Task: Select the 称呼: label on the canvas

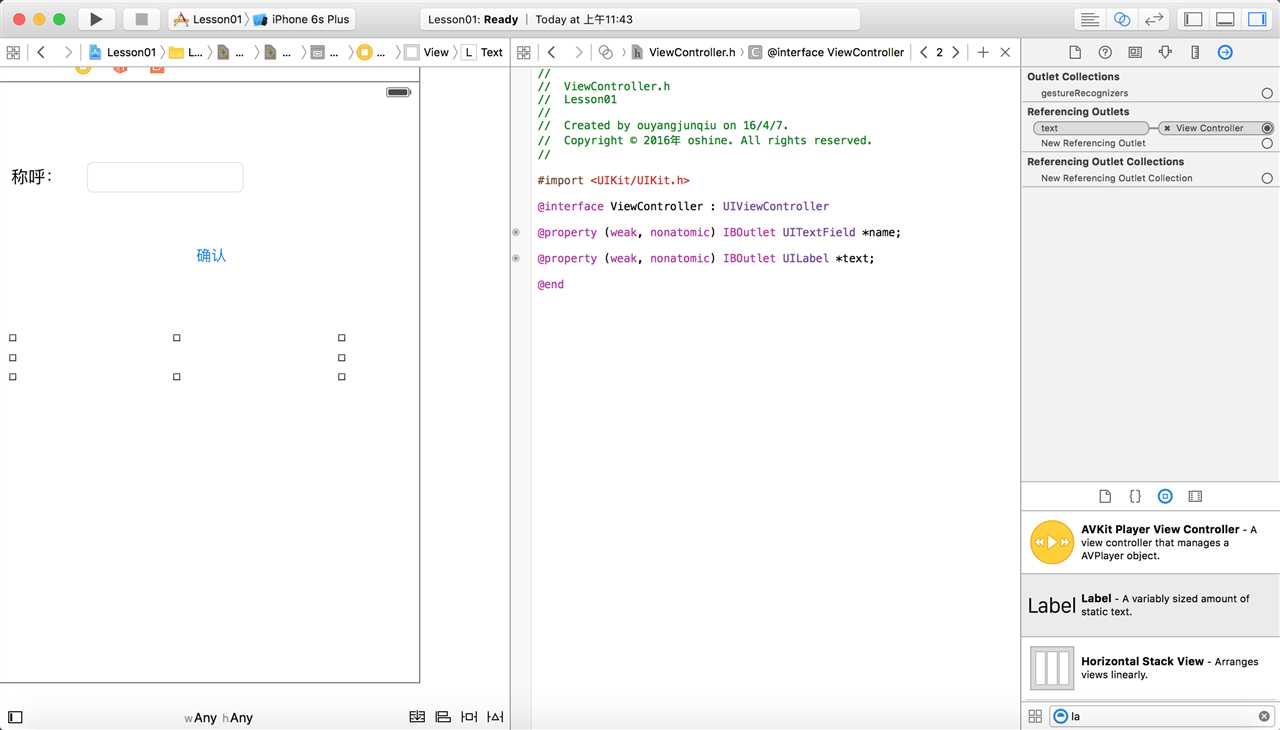Action: (31, 177)
